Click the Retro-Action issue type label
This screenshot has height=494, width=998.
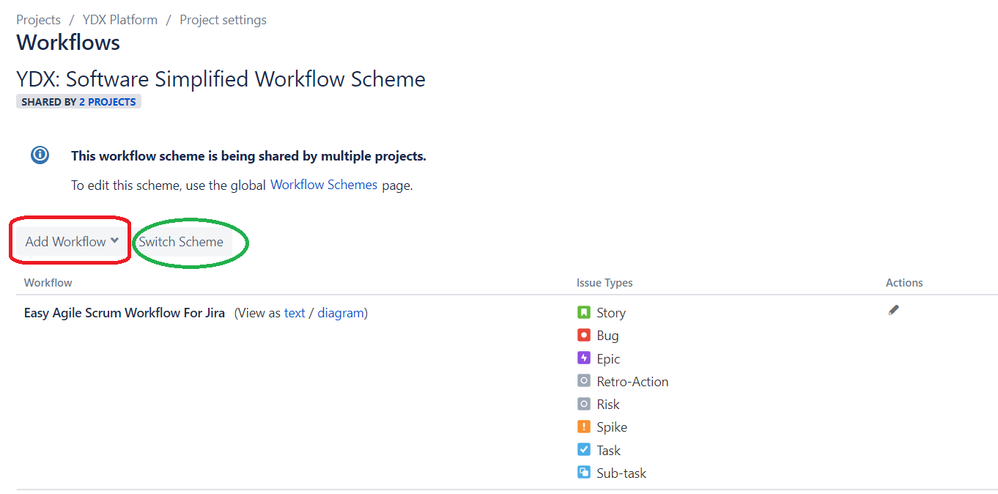coord(633,381)
